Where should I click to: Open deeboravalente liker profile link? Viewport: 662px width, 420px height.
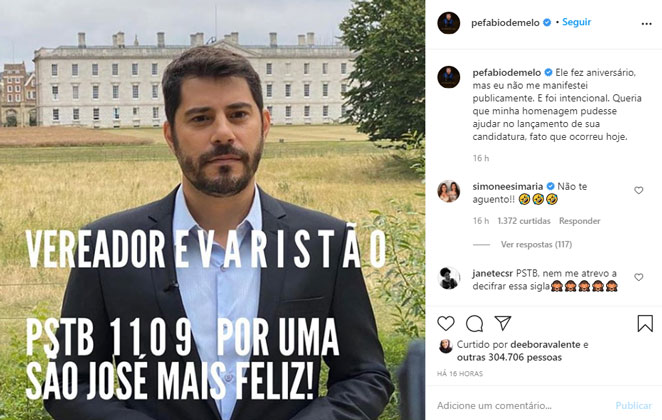[545, 344]
